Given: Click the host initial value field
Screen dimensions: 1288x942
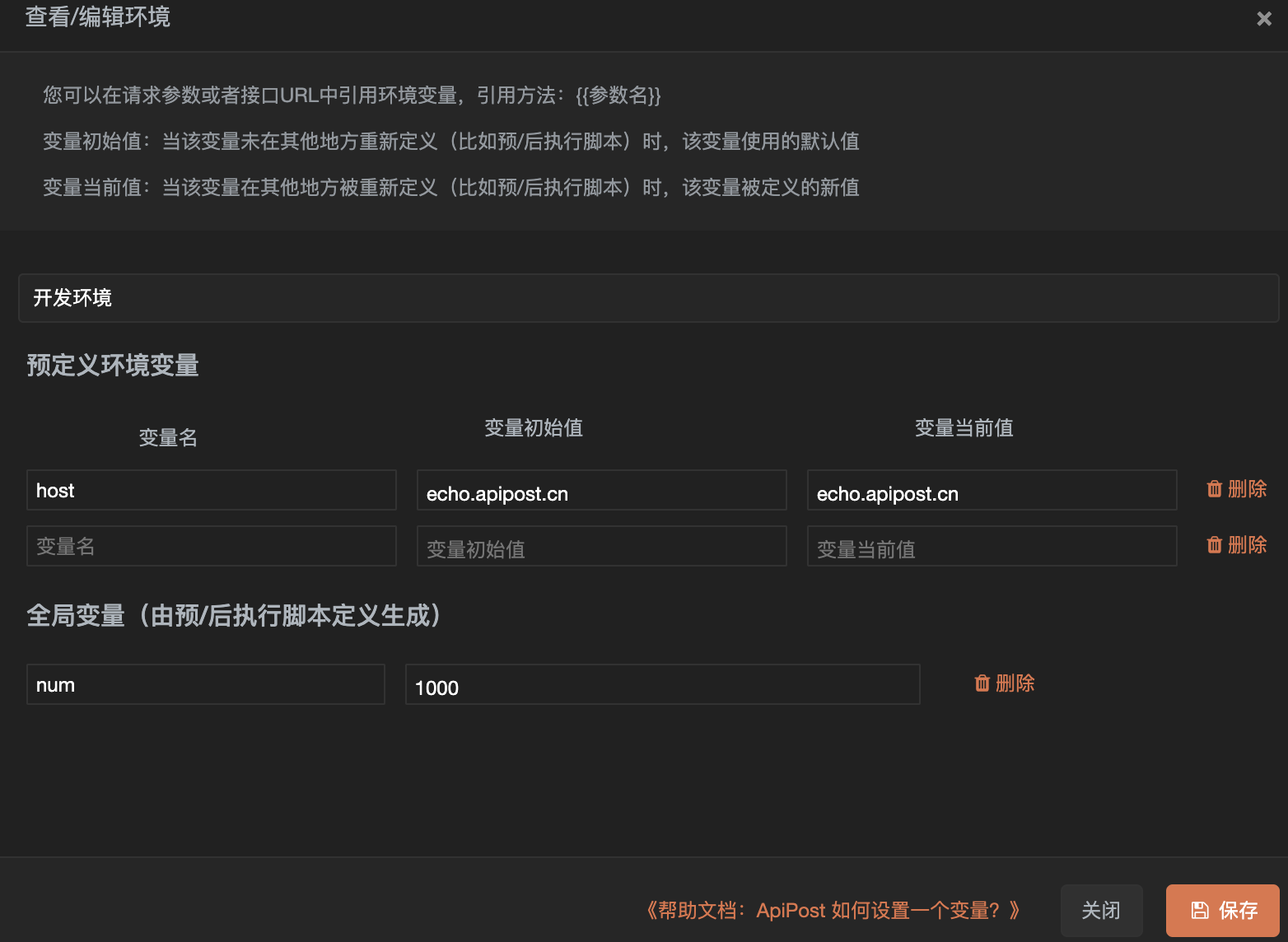Looking at the screenshot, I should (602, 490).
